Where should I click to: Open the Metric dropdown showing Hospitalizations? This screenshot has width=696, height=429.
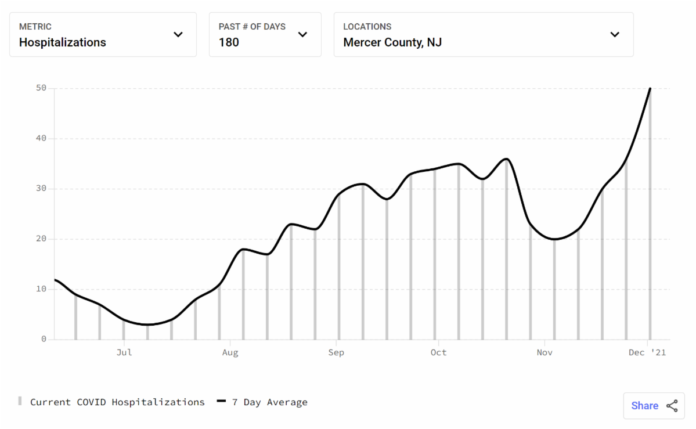click(x=102, y=34)
